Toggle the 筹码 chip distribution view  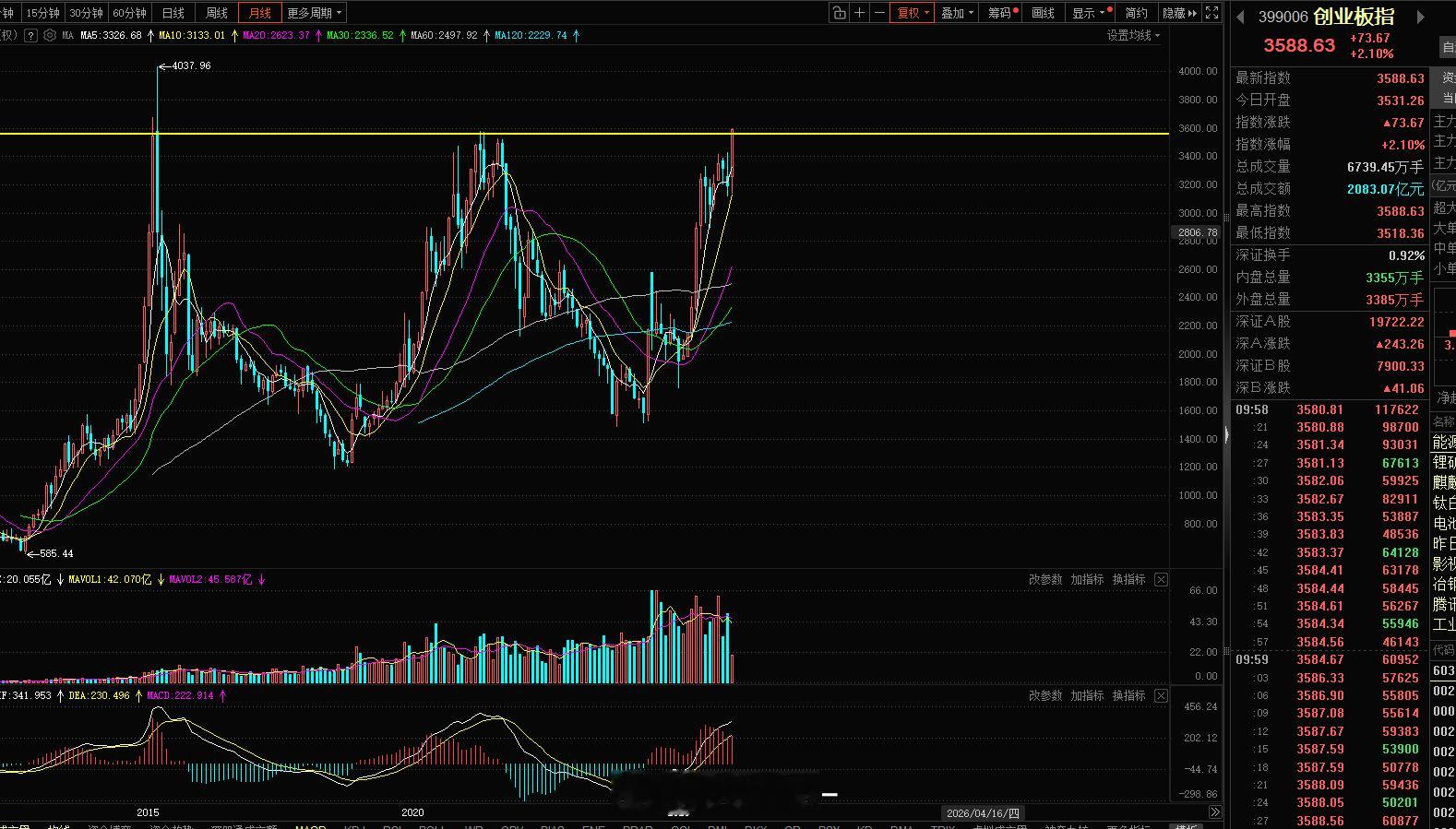pyautogui.click(x=1001, y=13)
